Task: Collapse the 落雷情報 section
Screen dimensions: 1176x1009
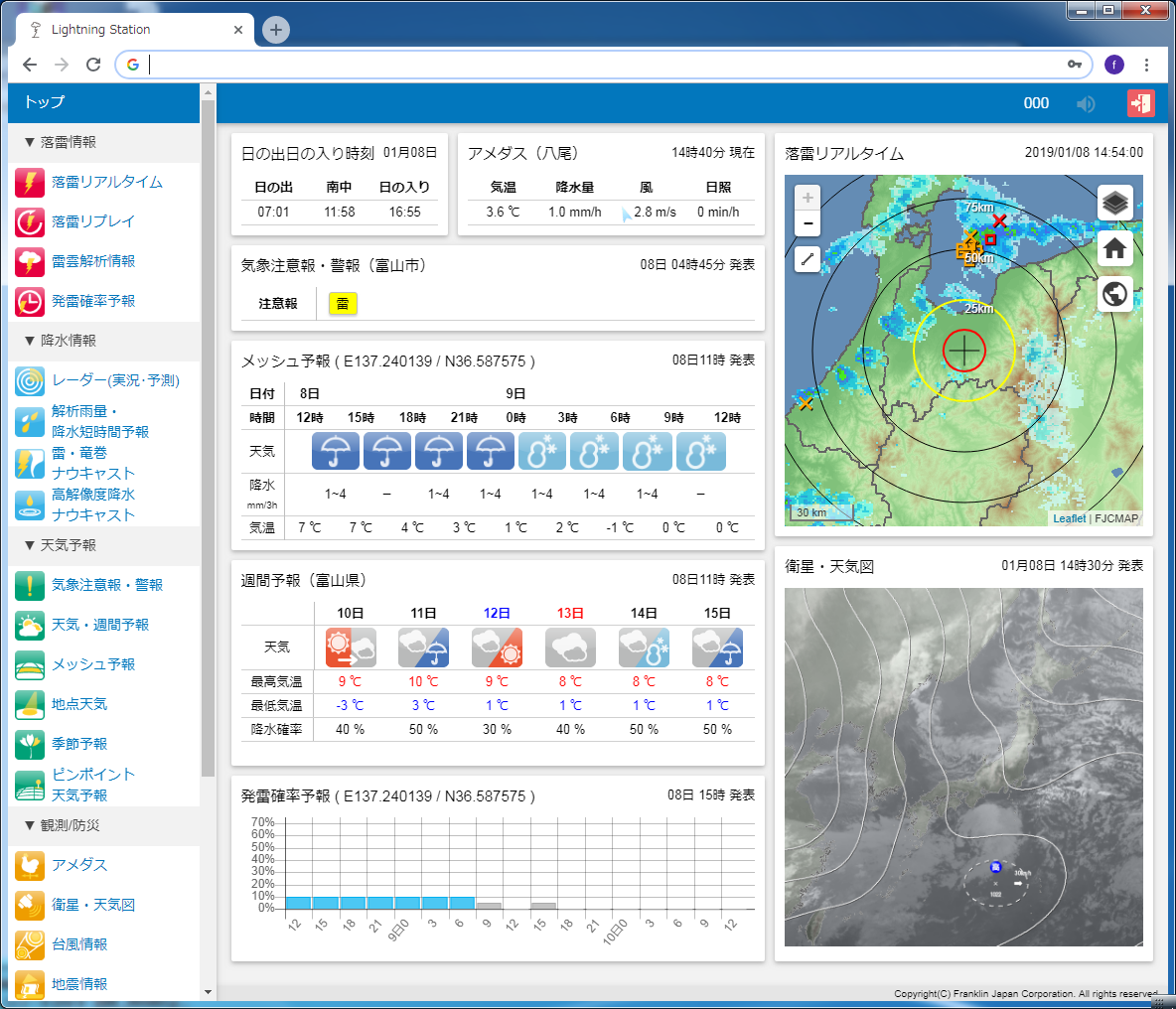Action: point(60,142)
